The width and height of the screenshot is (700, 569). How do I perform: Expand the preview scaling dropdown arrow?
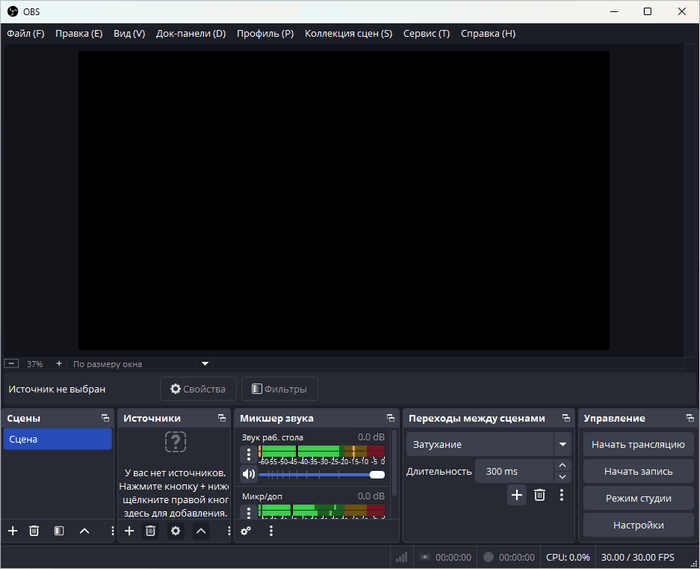click(x=205, y=364)
